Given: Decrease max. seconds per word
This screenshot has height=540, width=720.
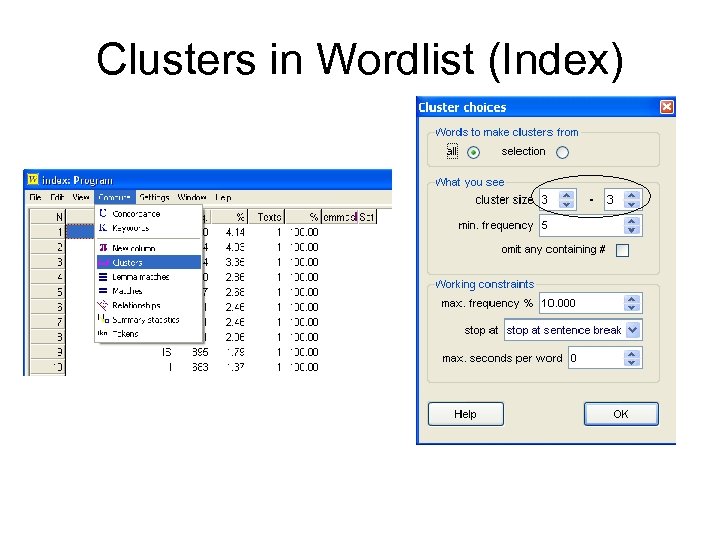Looking at the screenshot, I should click(632, 363).
